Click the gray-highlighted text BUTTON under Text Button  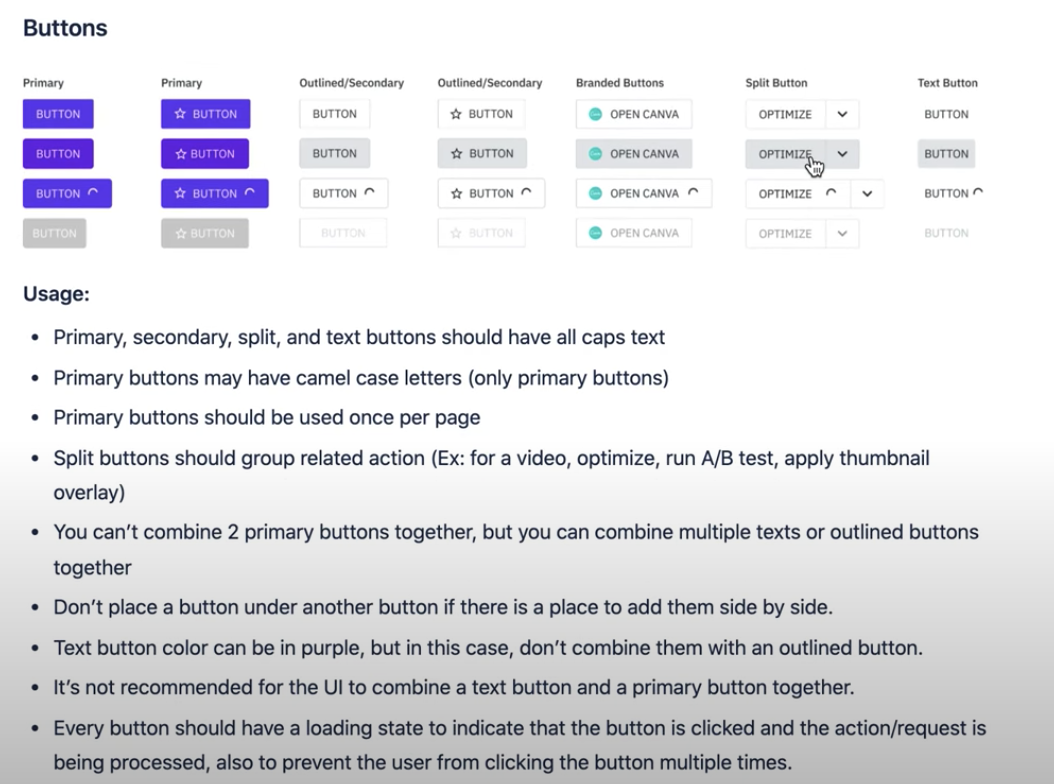946,154
